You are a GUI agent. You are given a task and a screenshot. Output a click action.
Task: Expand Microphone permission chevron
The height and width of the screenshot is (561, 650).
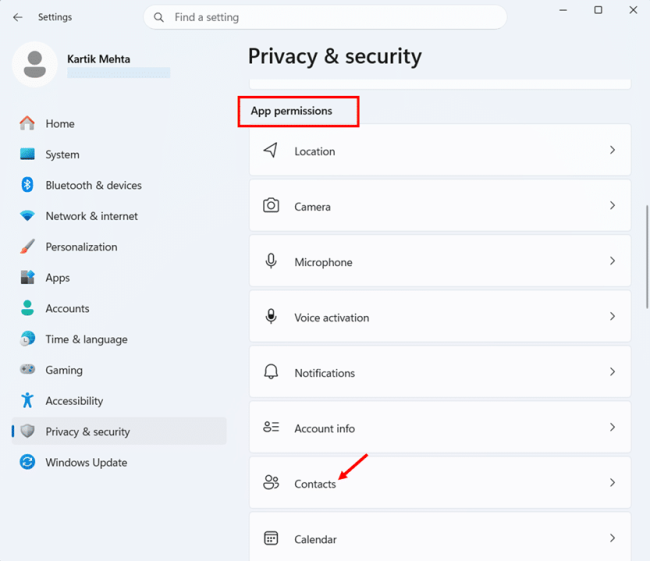tap(612, 261)
